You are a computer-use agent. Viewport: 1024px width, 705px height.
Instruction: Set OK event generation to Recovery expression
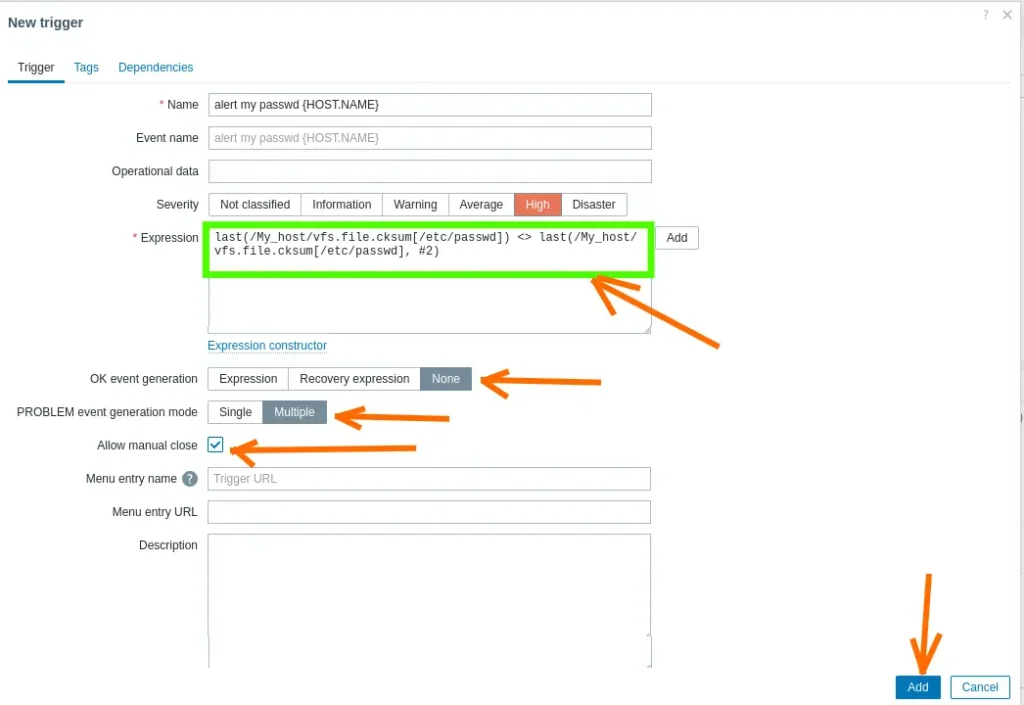354,379
